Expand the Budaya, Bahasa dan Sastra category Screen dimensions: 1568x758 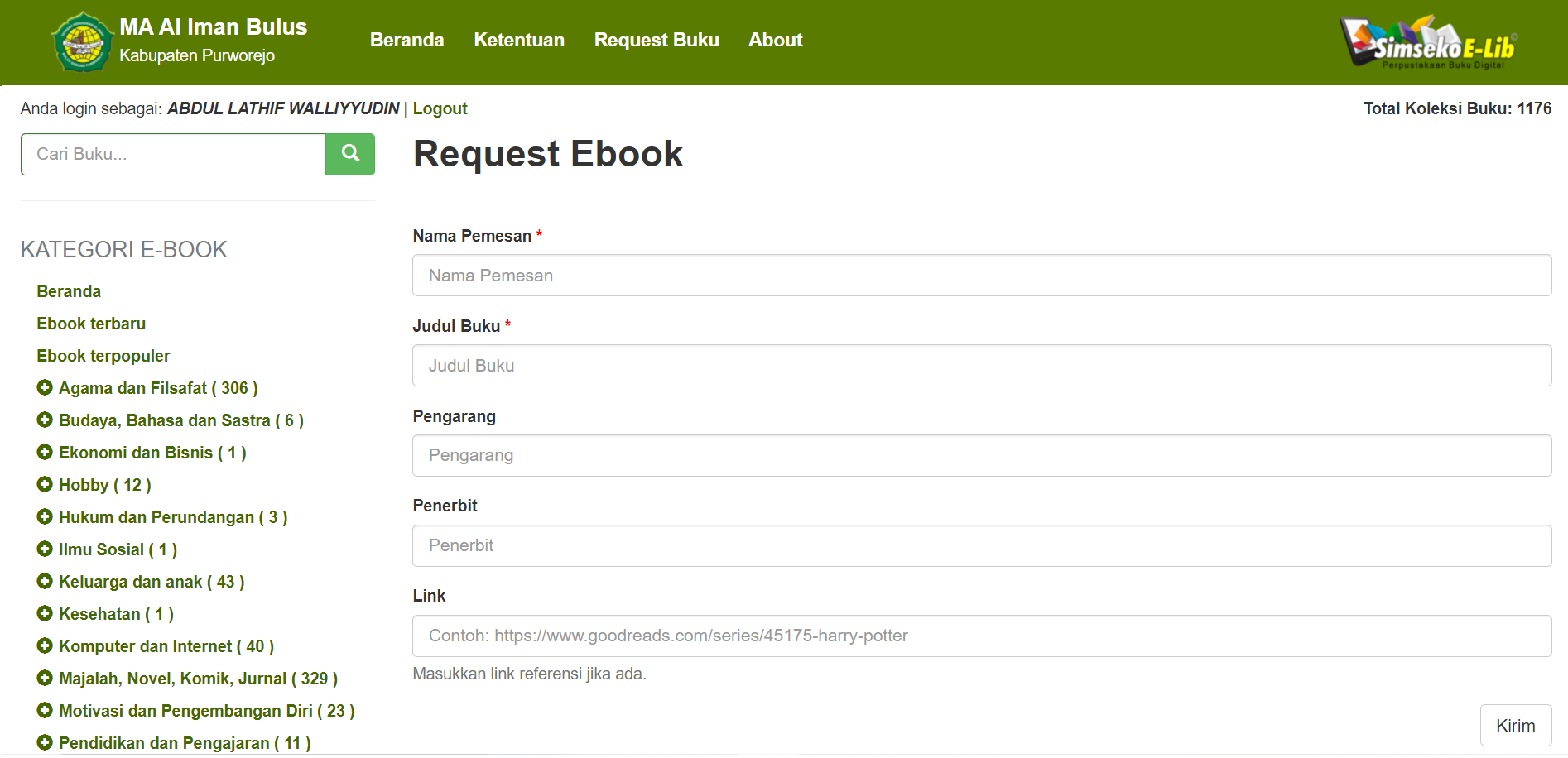point(46,420)
